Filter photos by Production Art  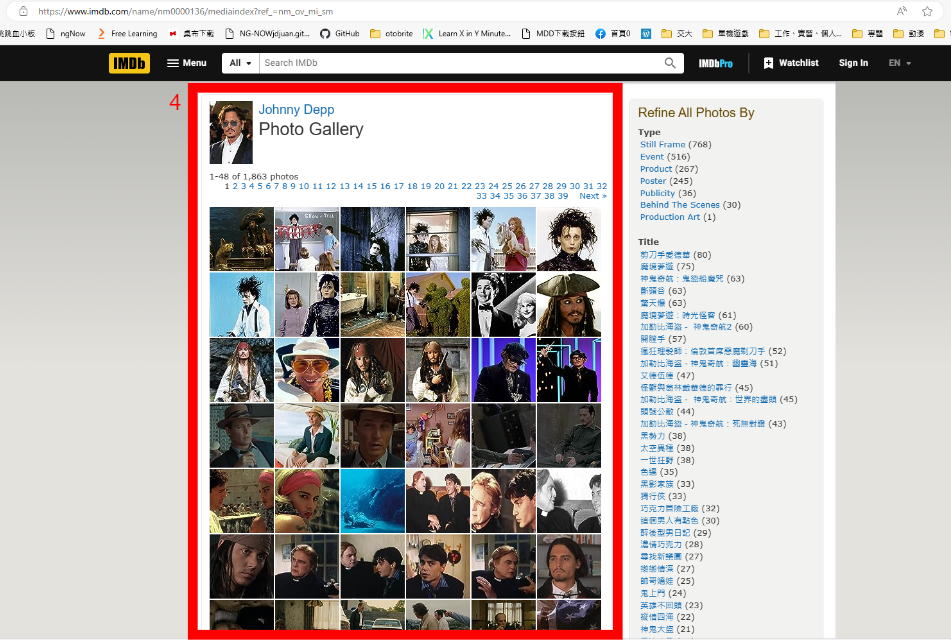coord(670,217)
